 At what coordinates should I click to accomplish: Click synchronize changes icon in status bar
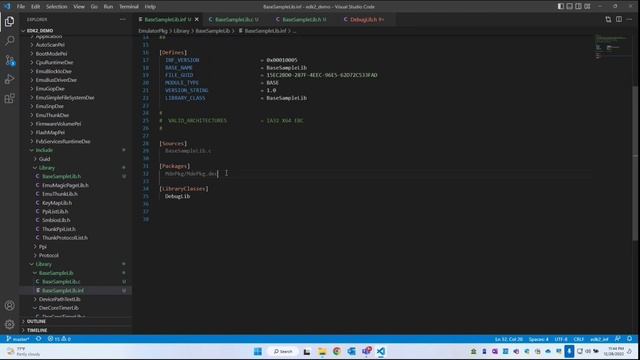[38, 339]
